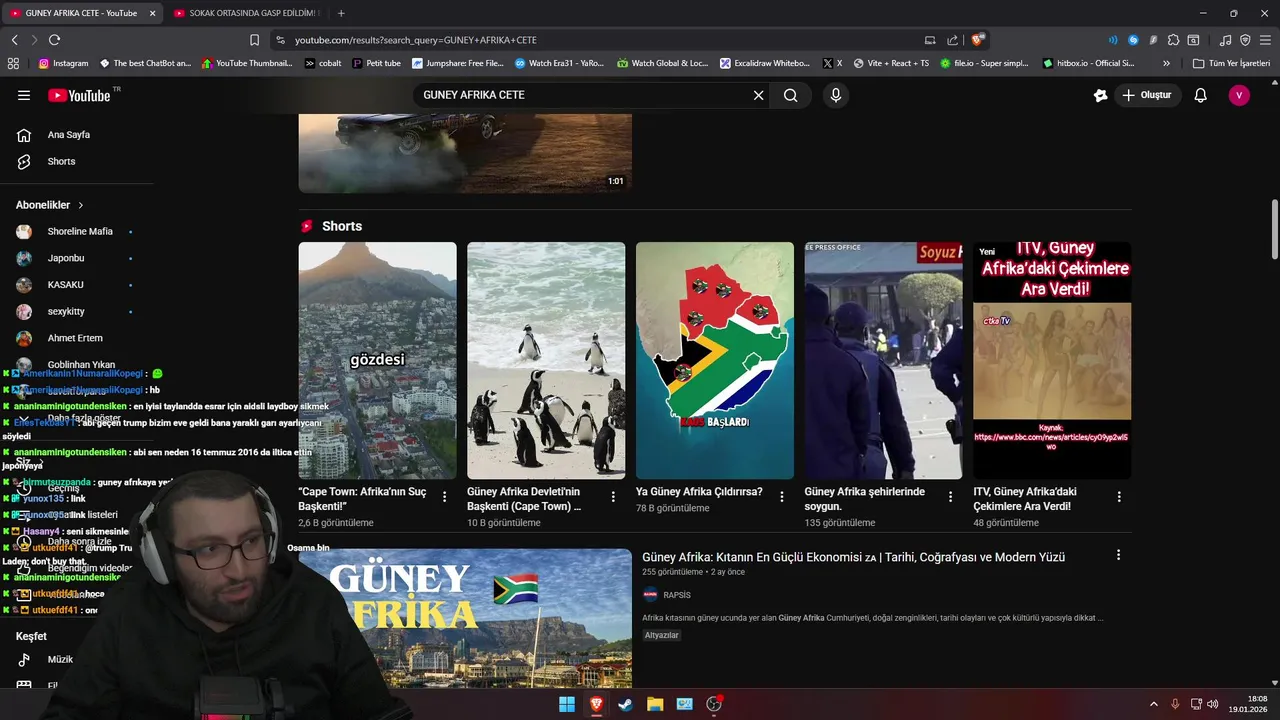Go to the YouTube logo home
1280x720 pixels.
79,95
